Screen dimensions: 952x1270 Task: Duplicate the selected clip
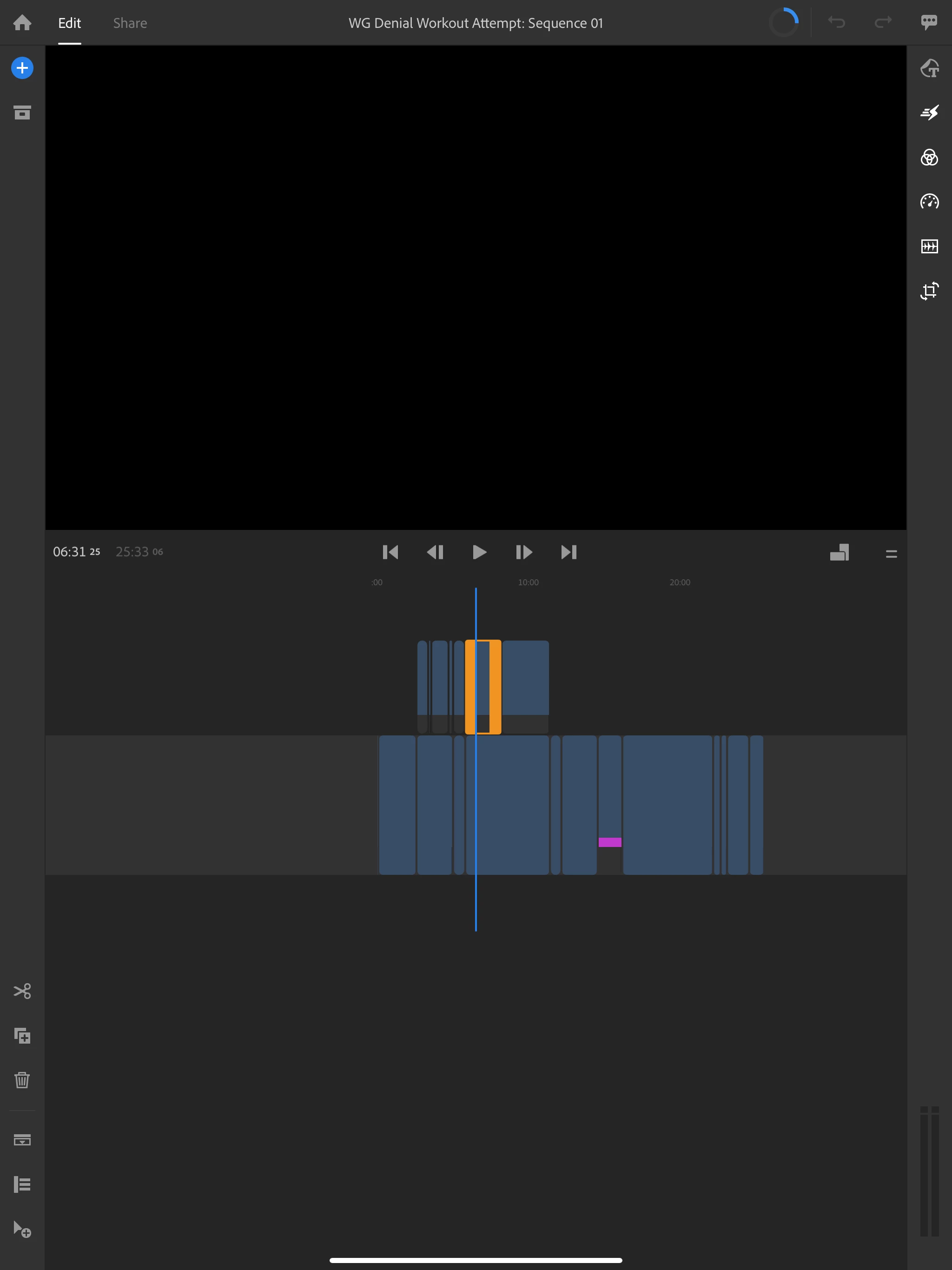[x=22, y=1036]
